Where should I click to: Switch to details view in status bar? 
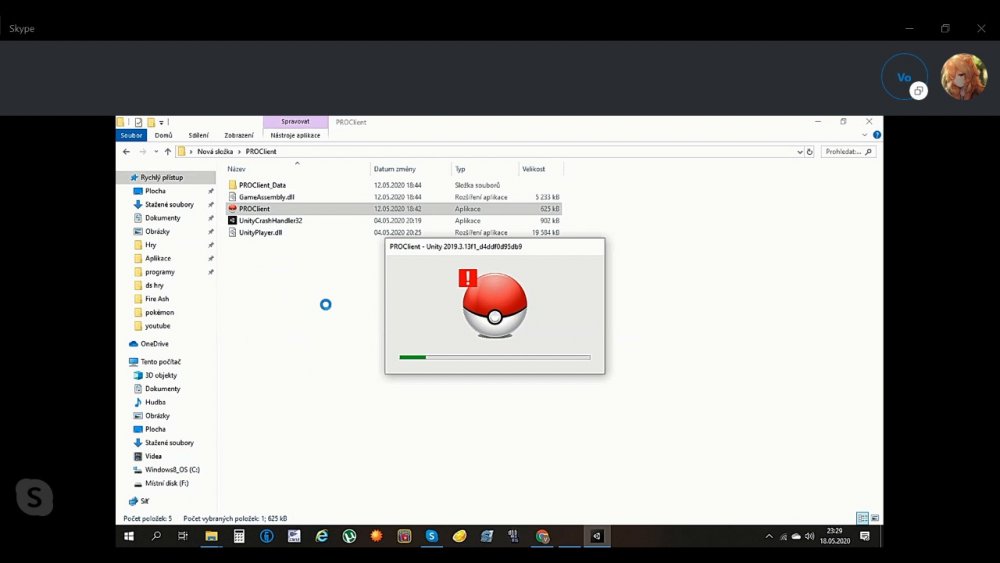coord(864,518)
